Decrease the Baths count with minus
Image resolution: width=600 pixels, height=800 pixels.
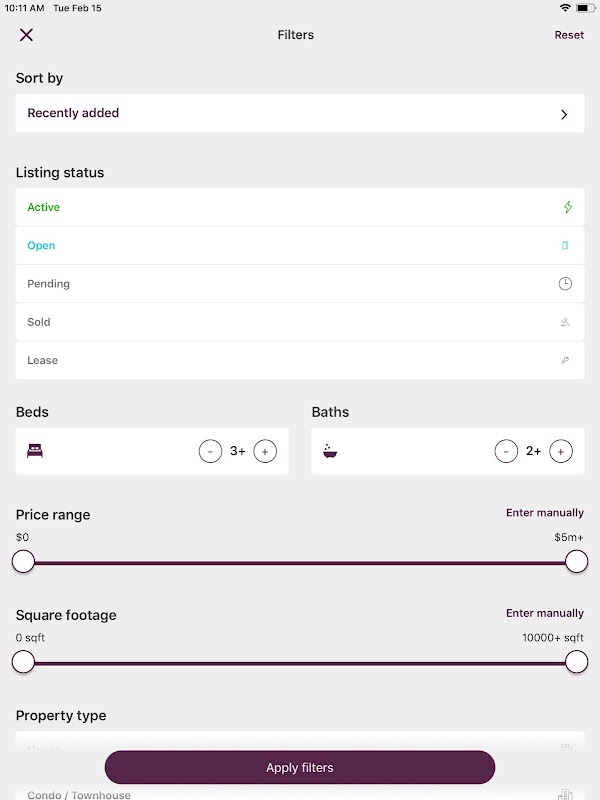(x=506, y=451)
